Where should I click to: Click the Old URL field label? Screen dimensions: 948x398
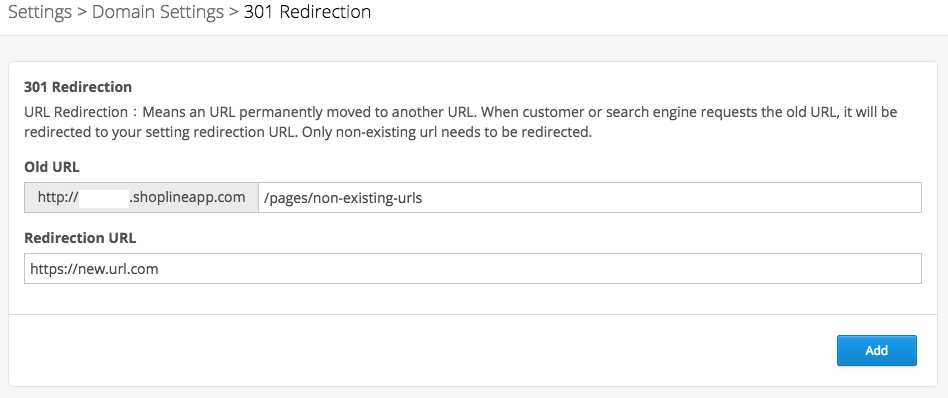coord(51,166)
